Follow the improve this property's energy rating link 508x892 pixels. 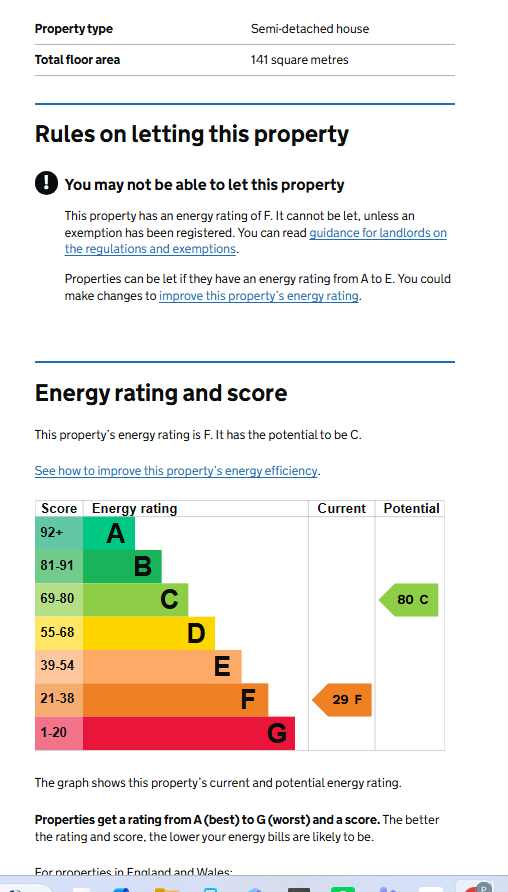(x=259, y=296)
